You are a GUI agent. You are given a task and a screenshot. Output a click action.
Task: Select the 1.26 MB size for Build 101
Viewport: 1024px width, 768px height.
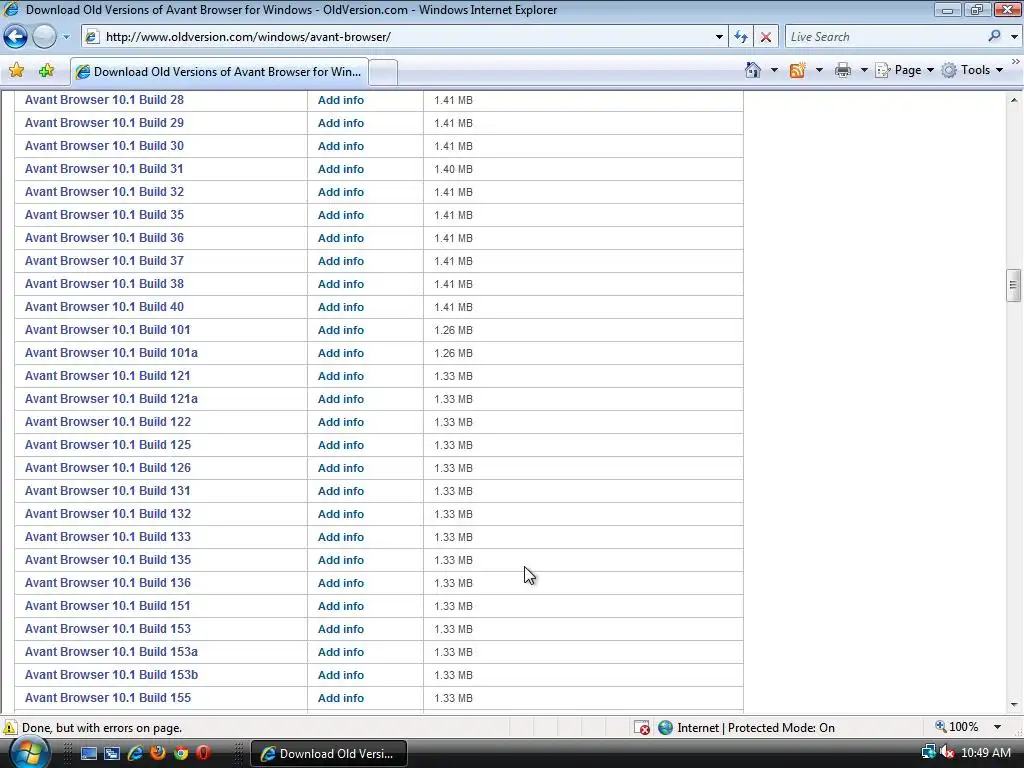coord(453,330)
